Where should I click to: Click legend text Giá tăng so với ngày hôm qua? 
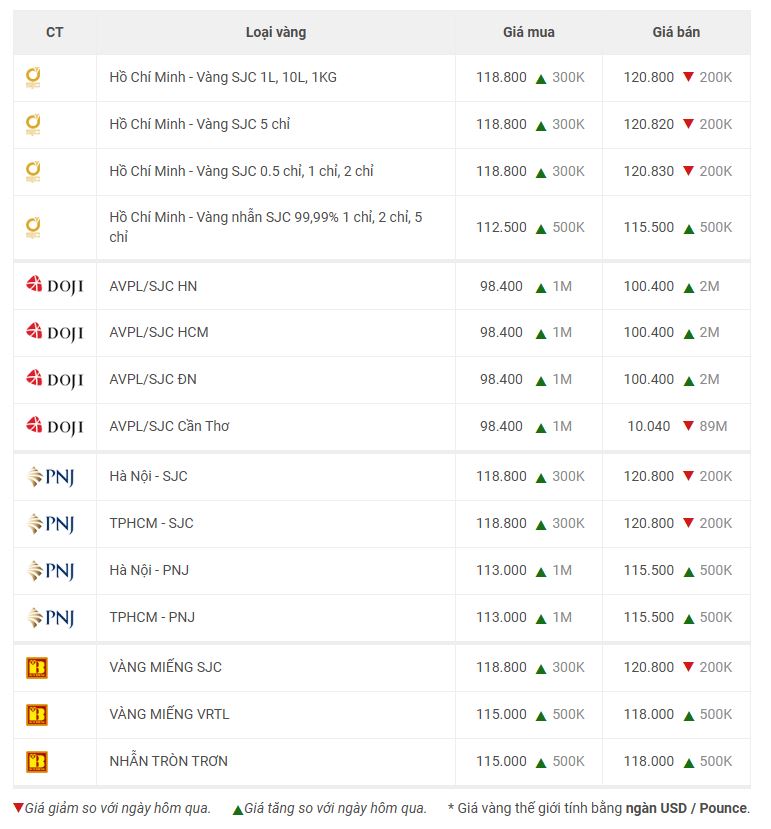tap(335, 808)
